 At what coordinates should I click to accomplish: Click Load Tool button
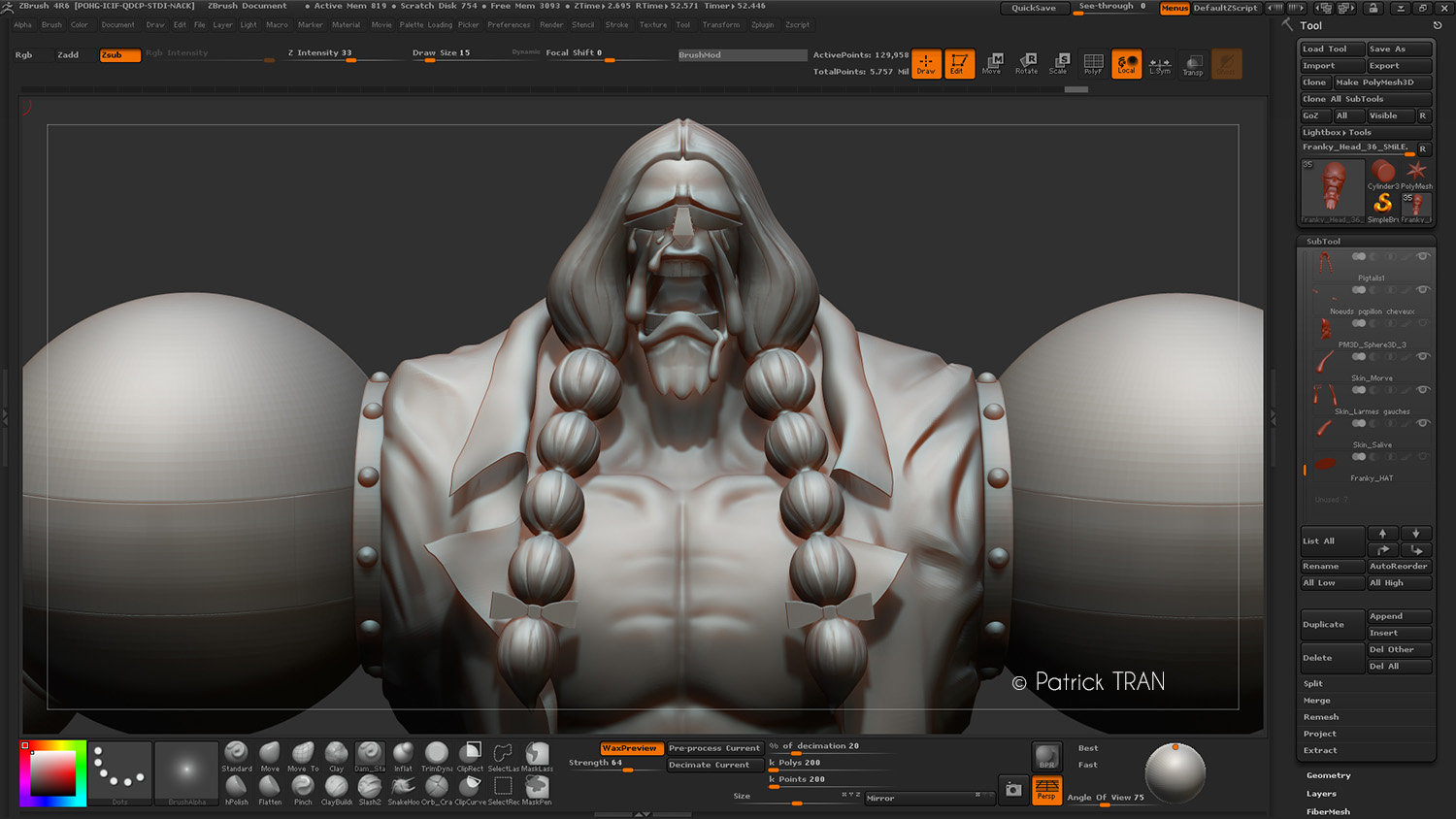click(1332, 49)
